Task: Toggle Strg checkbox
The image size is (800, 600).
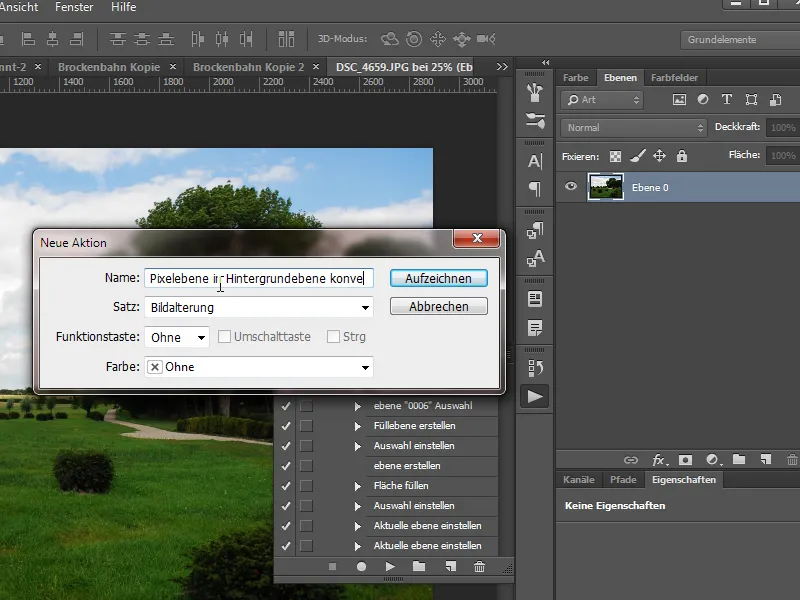Action: [x=333, y=337]
